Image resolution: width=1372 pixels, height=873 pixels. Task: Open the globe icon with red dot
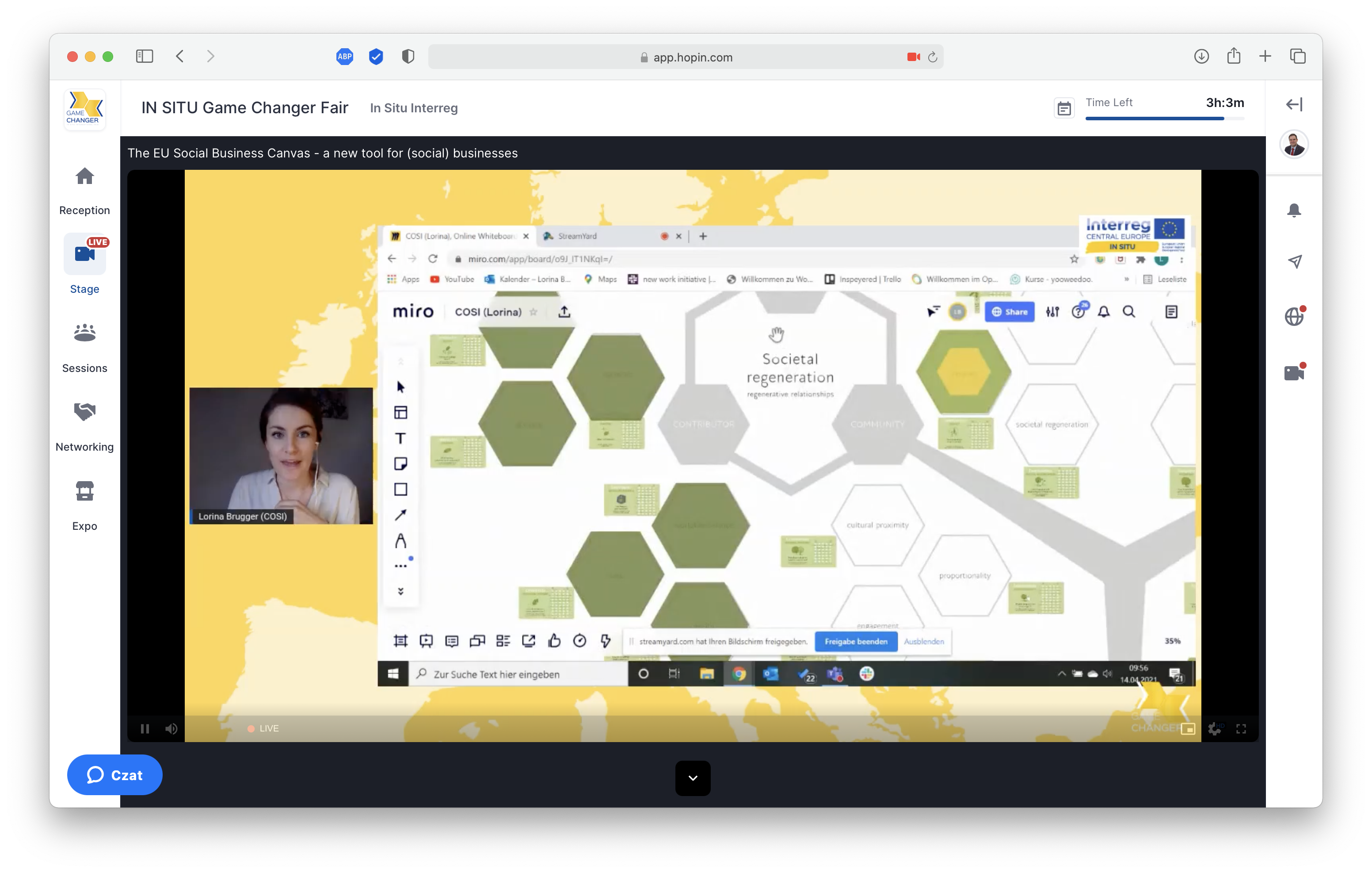click(x=1295, y=316)
